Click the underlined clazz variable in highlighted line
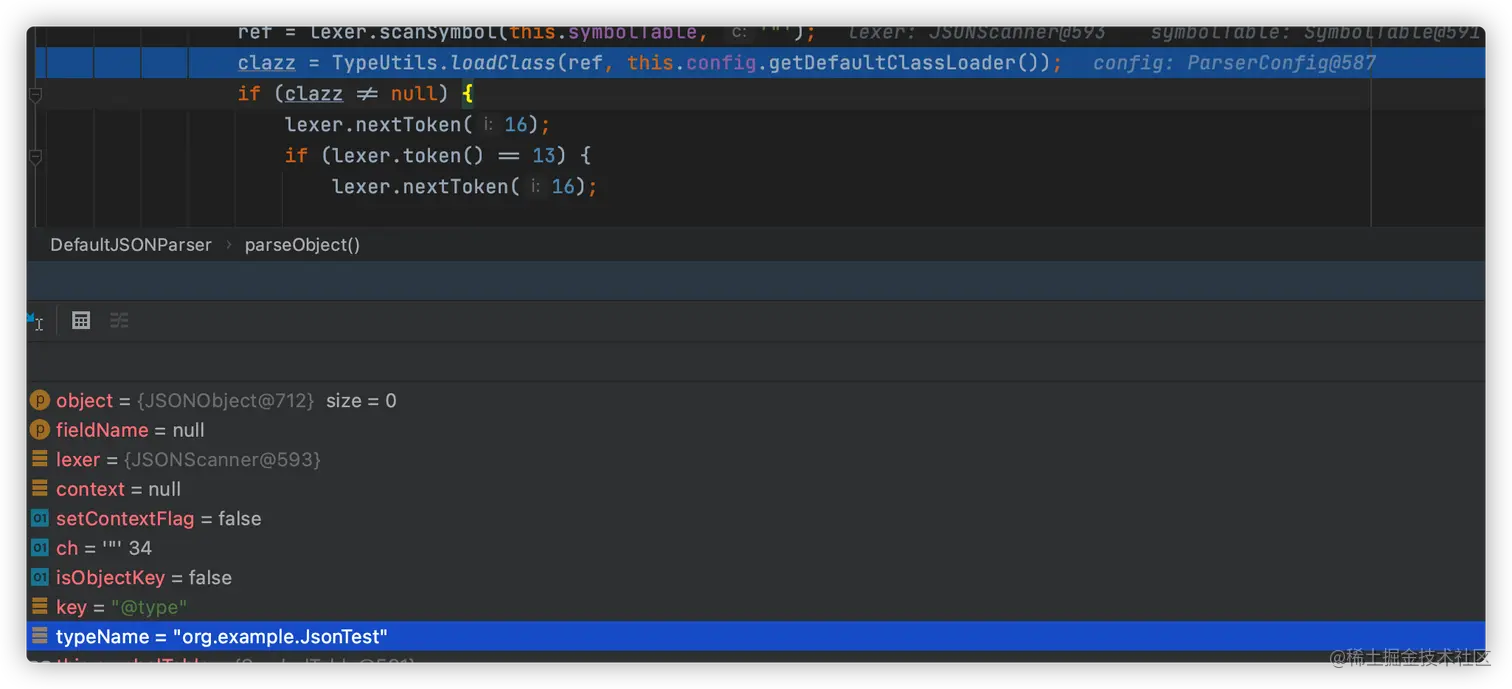1512x689 pixels. [267, 63]
